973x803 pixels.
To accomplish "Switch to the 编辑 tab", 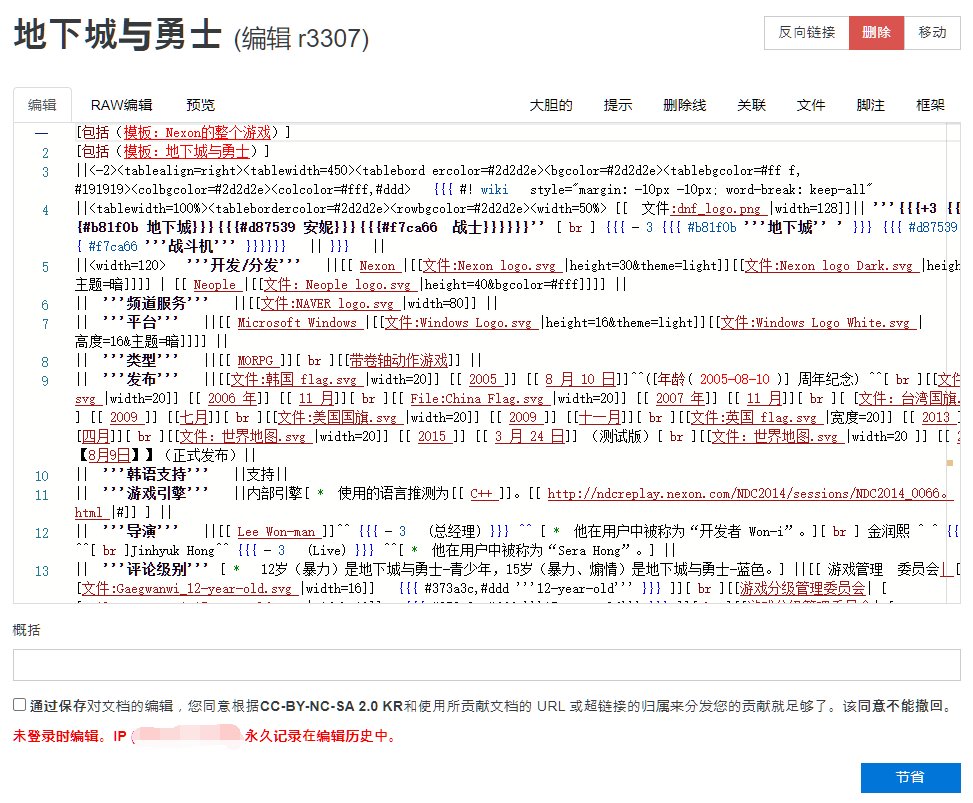I will [42, 105].
